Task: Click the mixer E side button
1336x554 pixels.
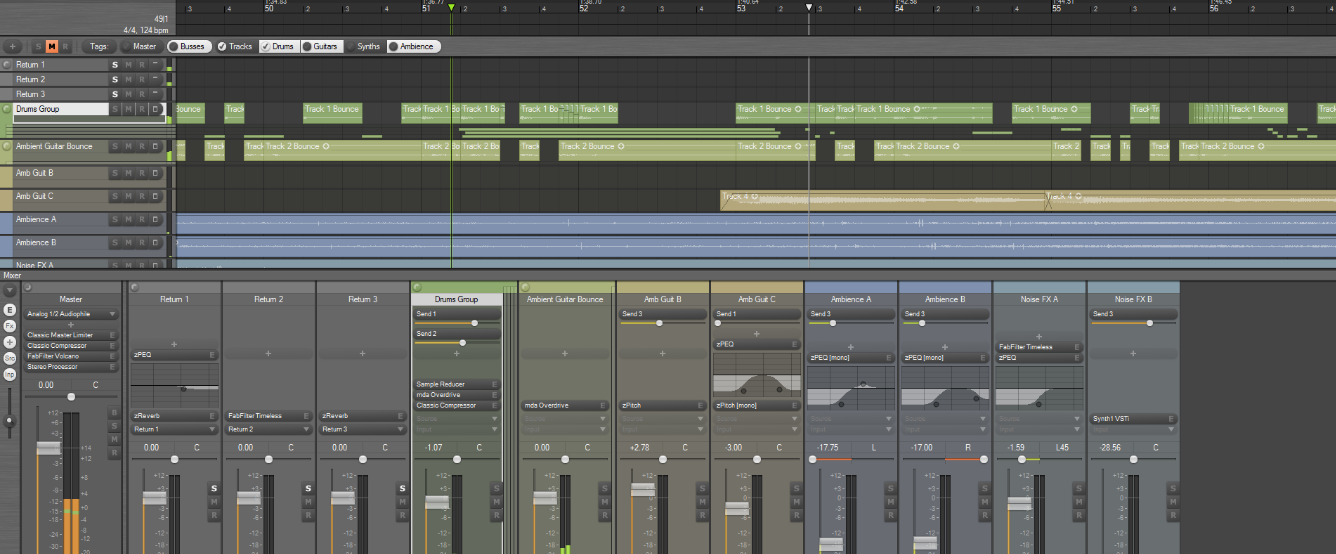Action: [x=10, y=310]
